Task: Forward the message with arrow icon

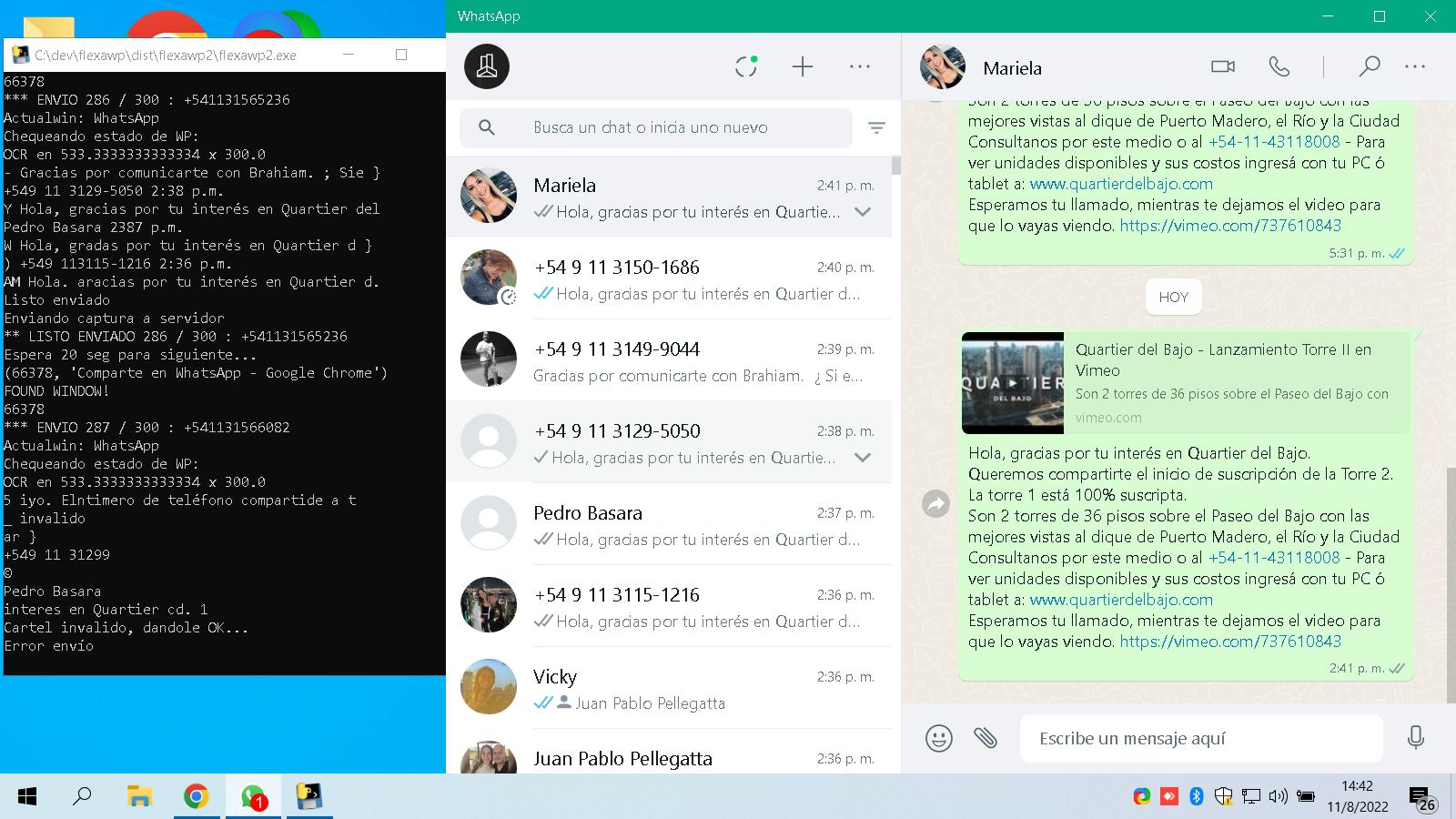Action: point(935,503)
